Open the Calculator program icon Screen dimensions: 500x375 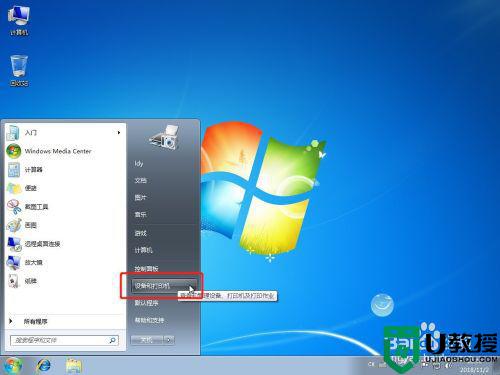tap(14, 170)
